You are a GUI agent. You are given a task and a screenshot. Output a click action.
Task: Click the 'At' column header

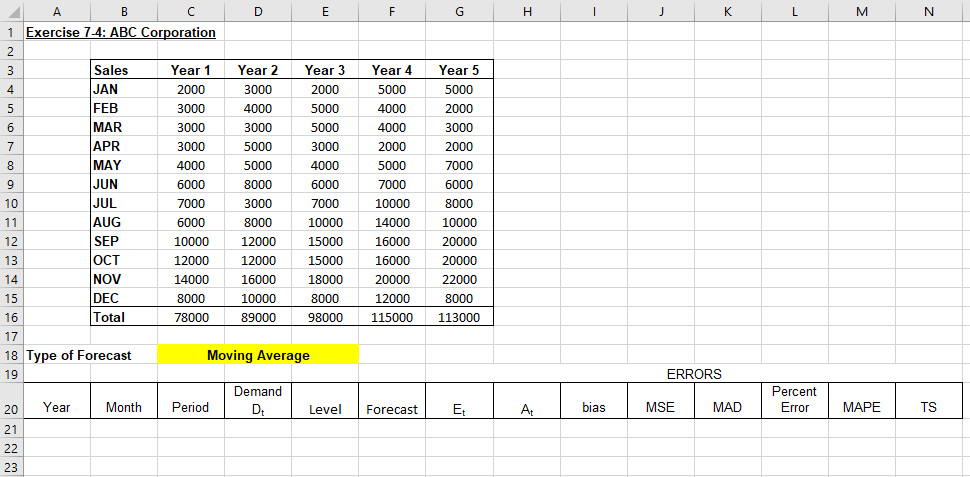click(527, 401)
